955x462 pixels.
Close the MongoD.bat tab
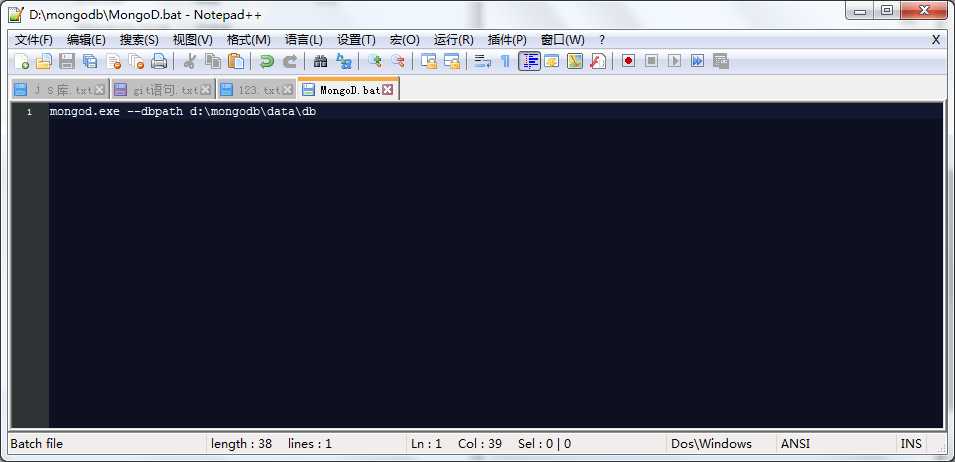tap(387, 90)
